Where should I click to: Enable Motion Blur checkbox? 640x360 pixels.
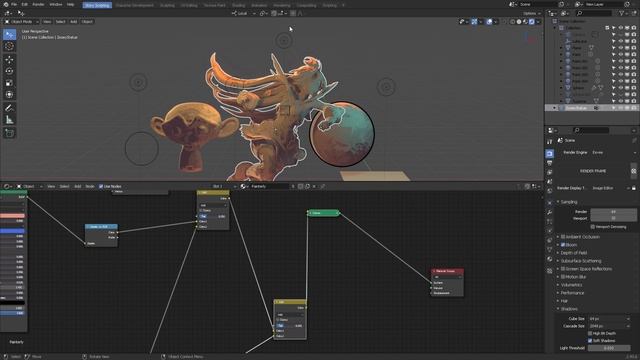[x=563, y=277]
